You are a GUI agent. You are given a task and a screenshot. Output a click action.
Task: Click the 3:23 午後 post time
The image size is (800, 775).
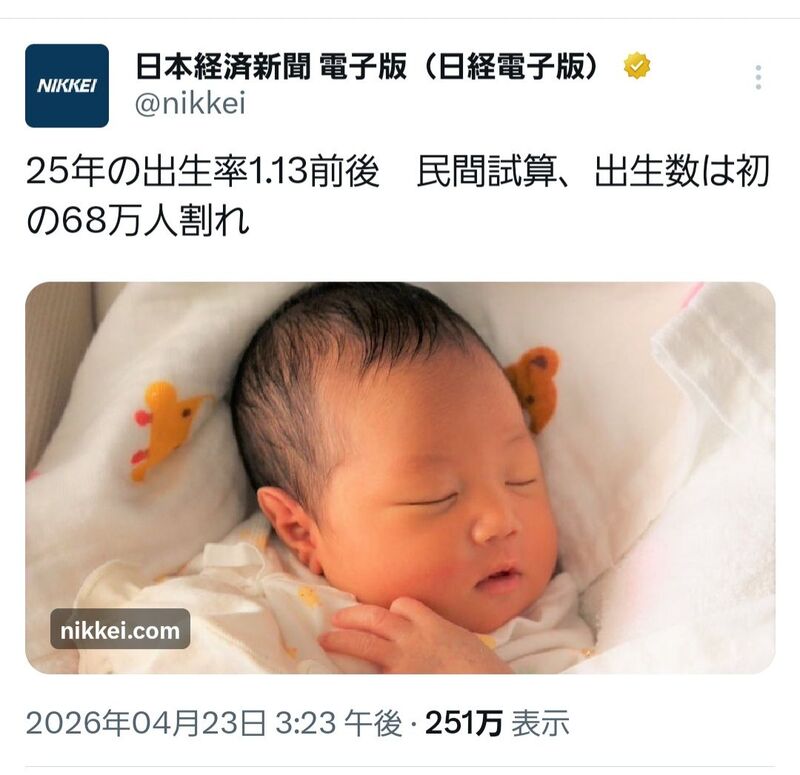[x=338, y=723]
